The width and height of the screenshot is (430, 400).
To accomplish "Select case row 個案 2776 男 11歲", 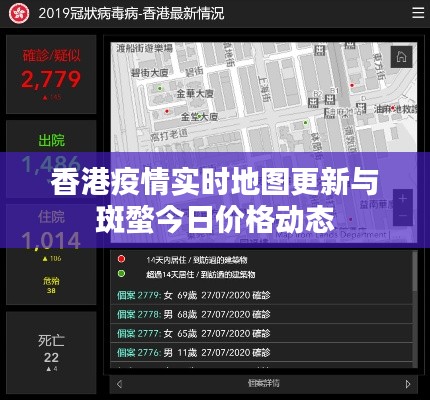I will coord(262,352).
